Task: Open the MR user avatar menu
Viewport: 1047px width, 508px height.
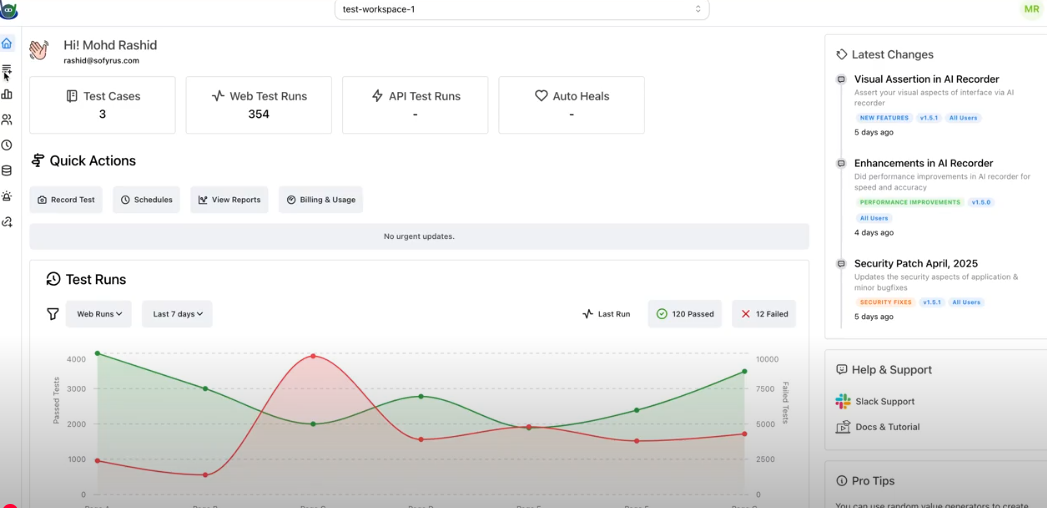Action: point(1030,9)
